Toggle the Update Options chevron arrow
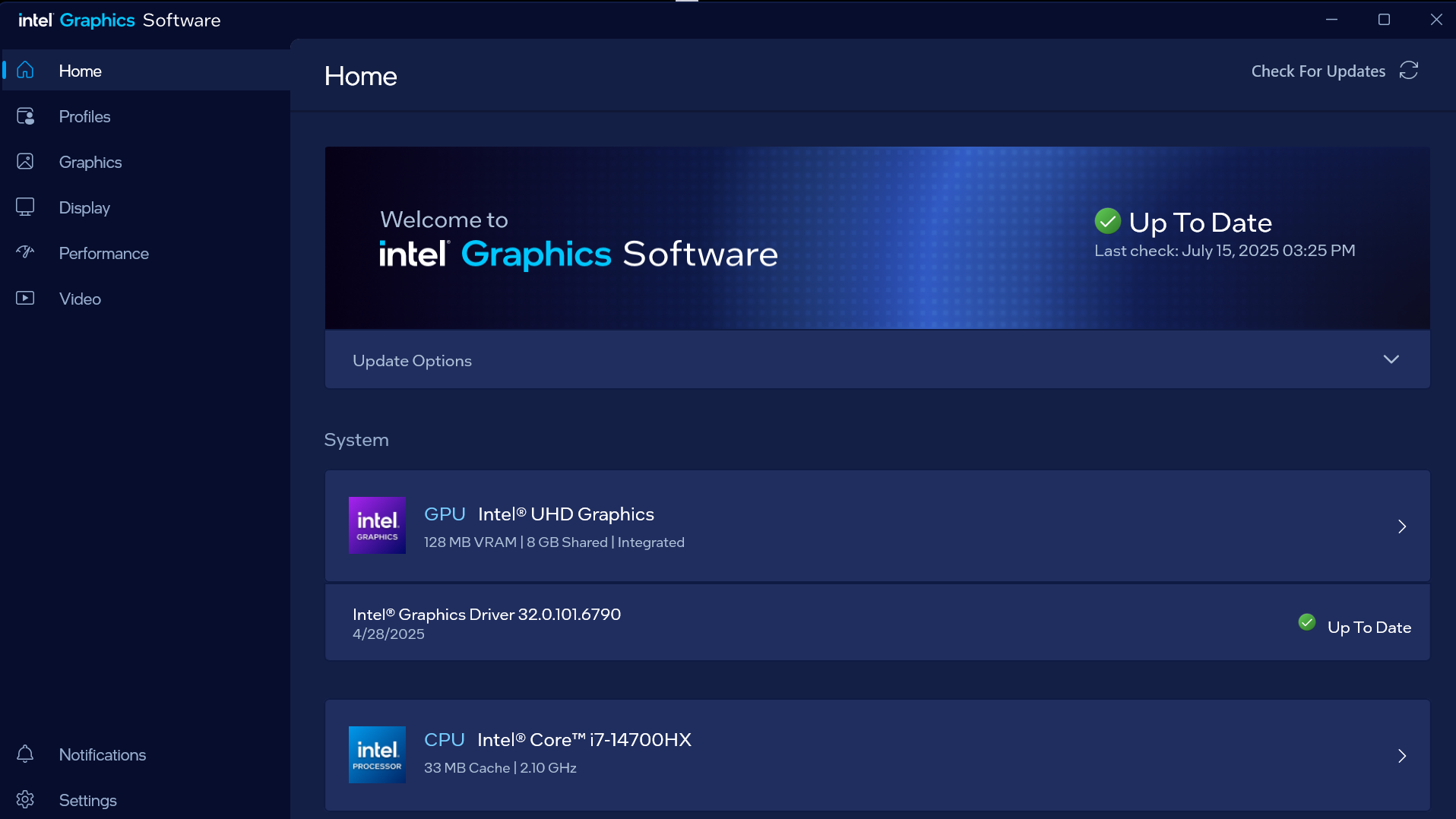The width and height of the screenshot is (1456, 819). 1391,359
